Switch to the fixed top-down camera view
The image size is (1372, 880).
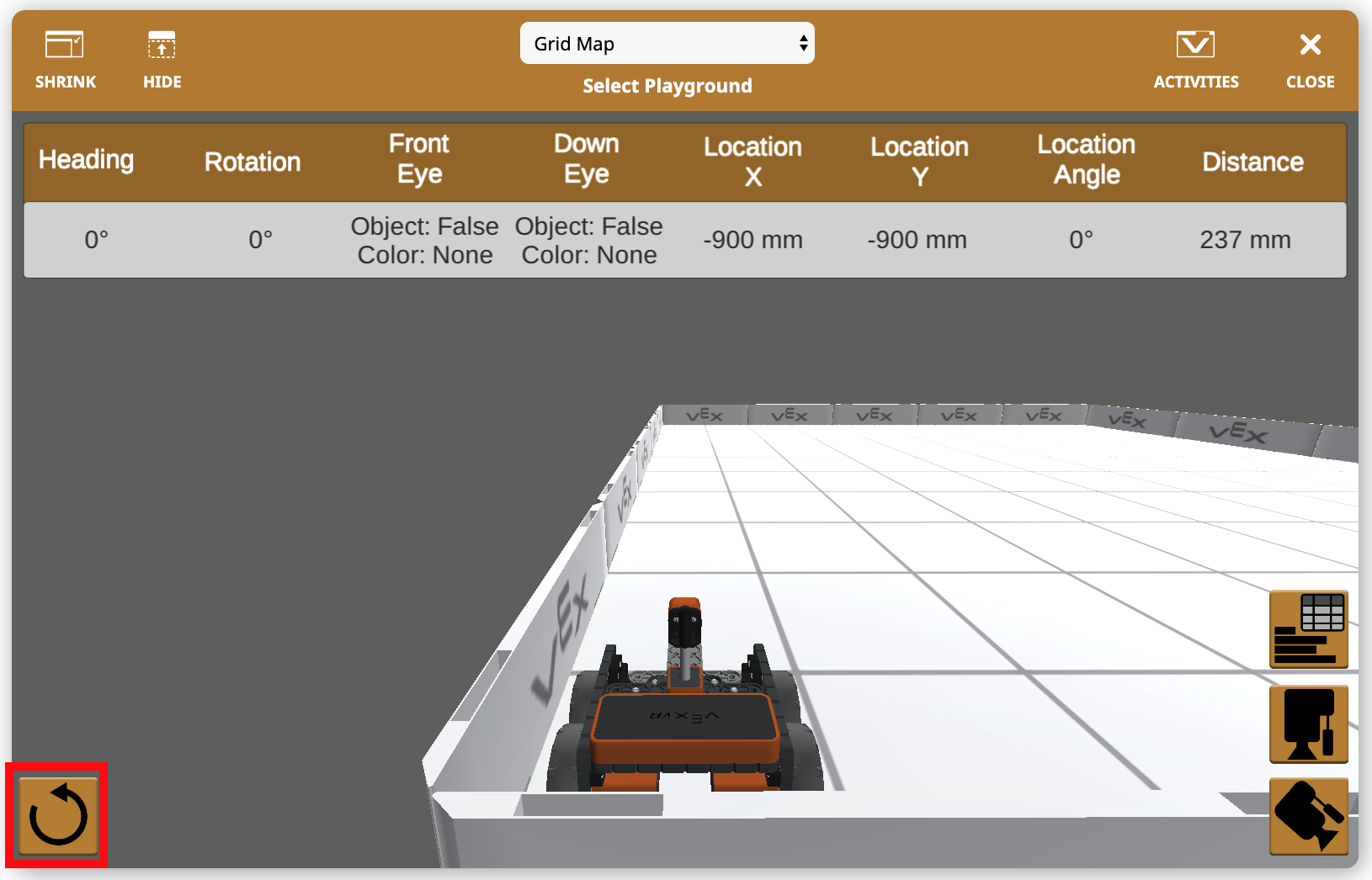1309,724
